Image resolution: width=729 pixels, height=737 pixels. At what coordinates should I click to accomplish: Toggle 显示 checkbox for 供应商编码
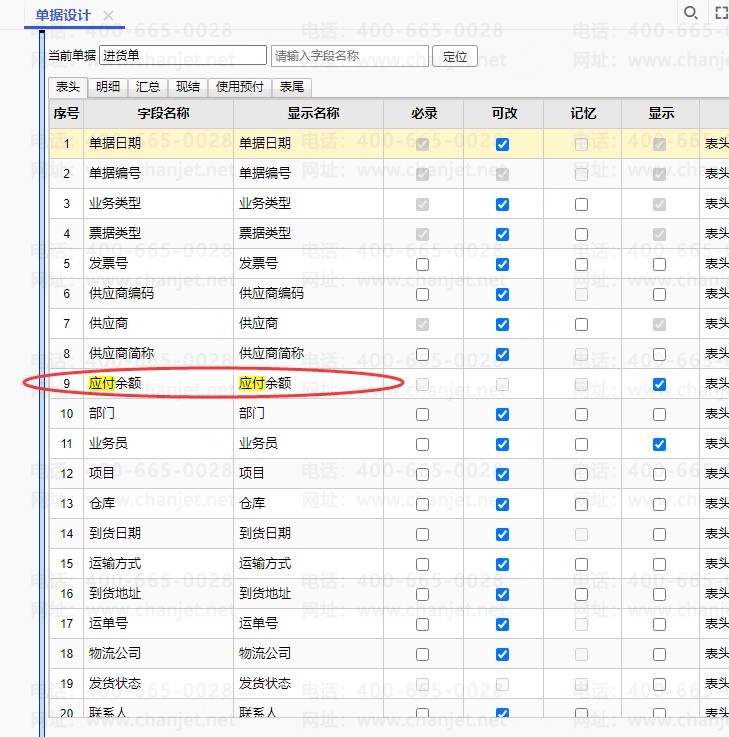659,295
